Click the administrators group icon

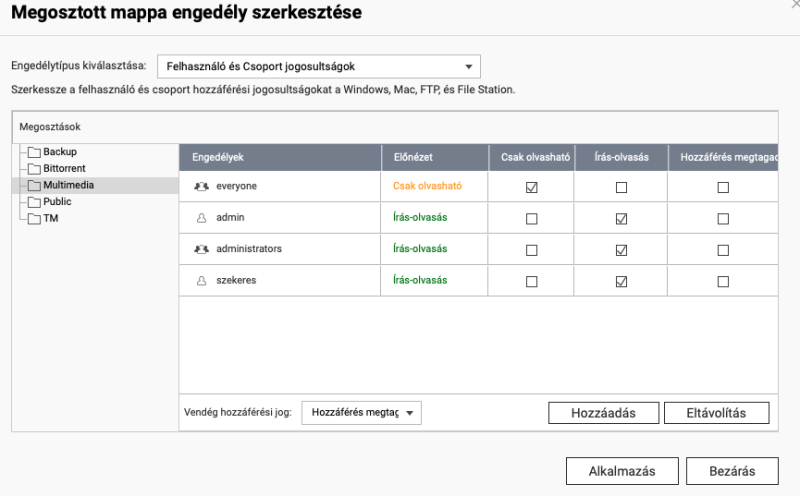(202, 250)
